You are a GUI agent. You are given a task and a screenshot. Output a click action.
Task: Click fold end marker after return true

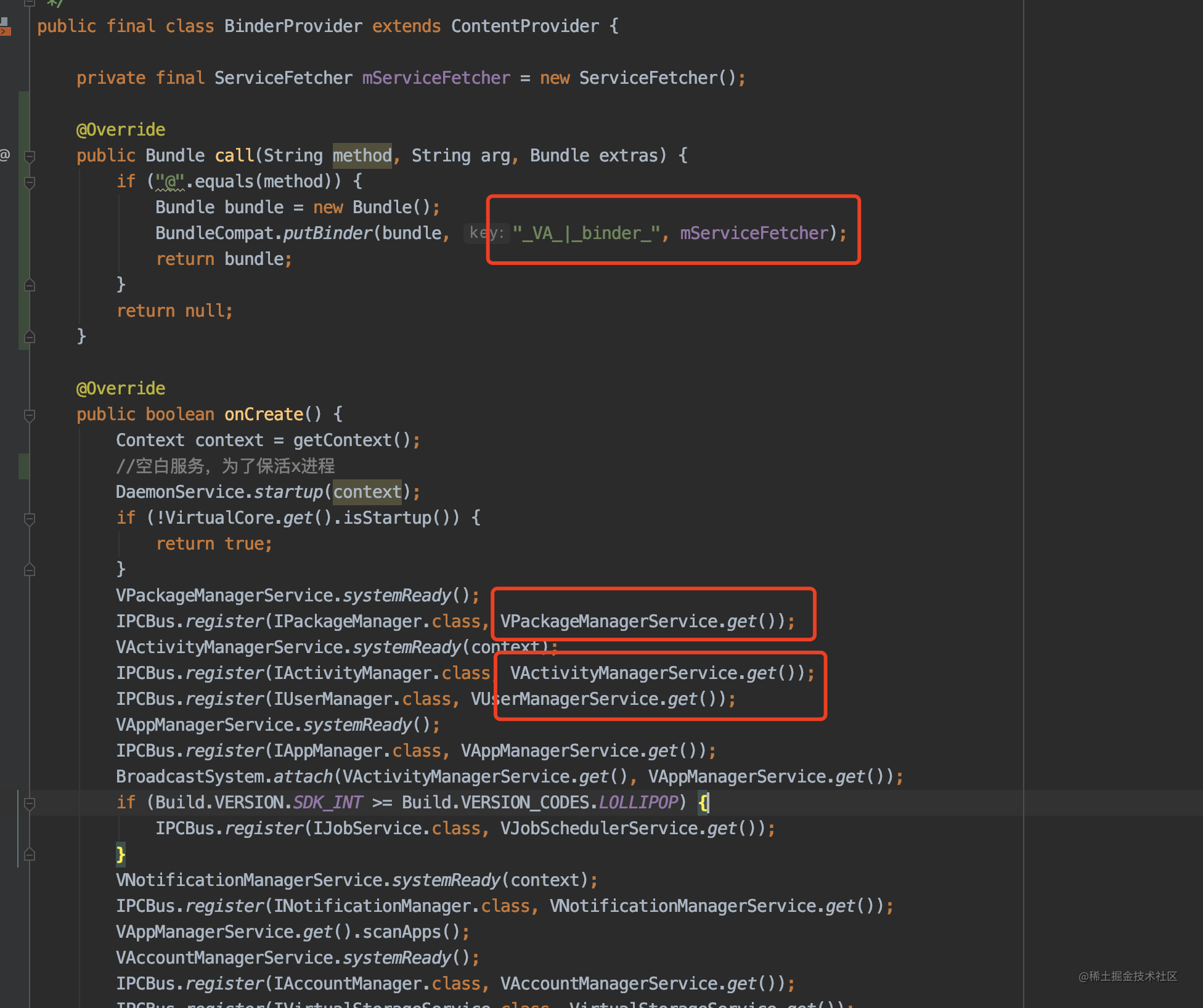tap(29, 570)
